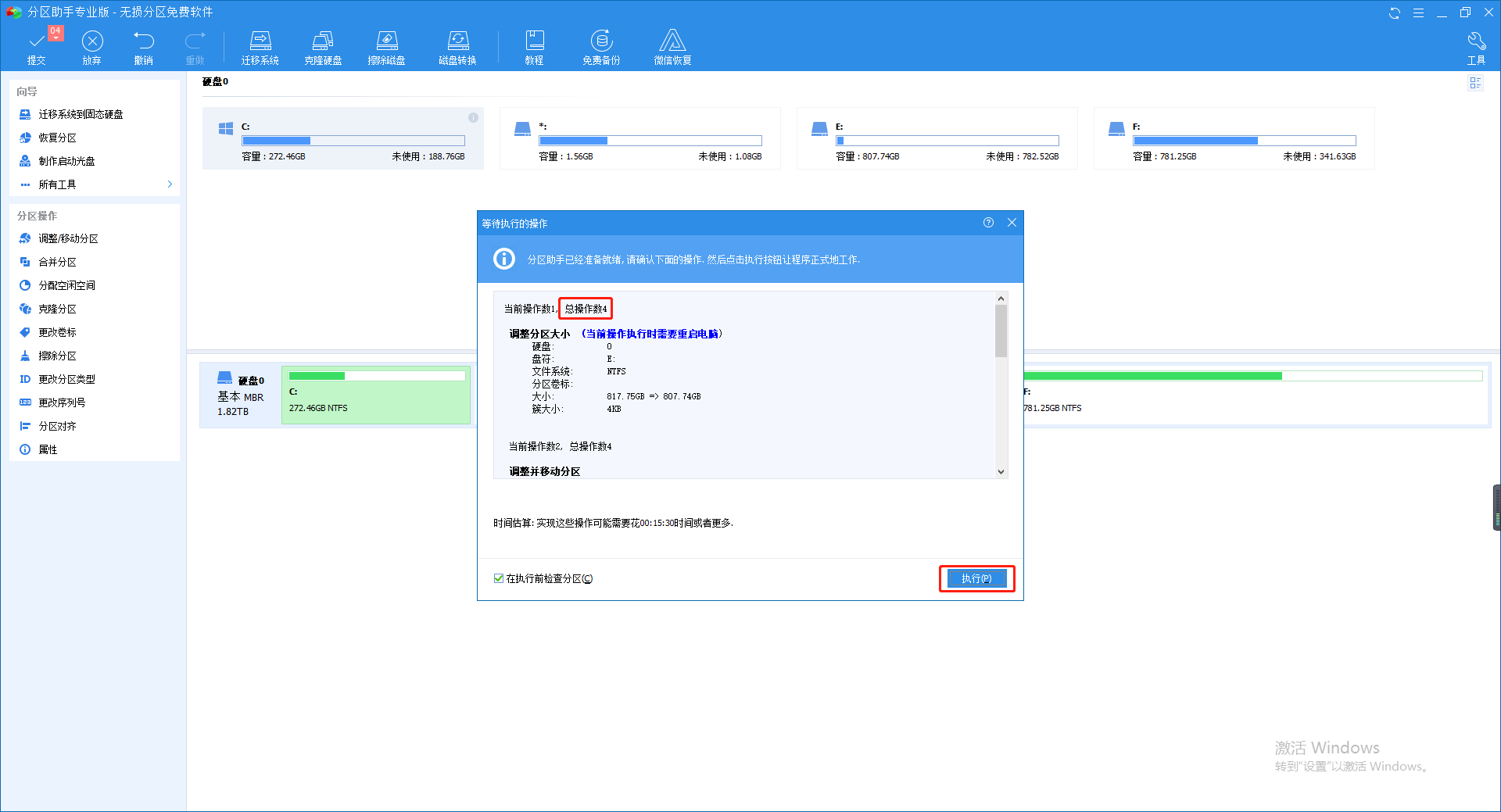Click the info icon on C: card

(473, 117)
